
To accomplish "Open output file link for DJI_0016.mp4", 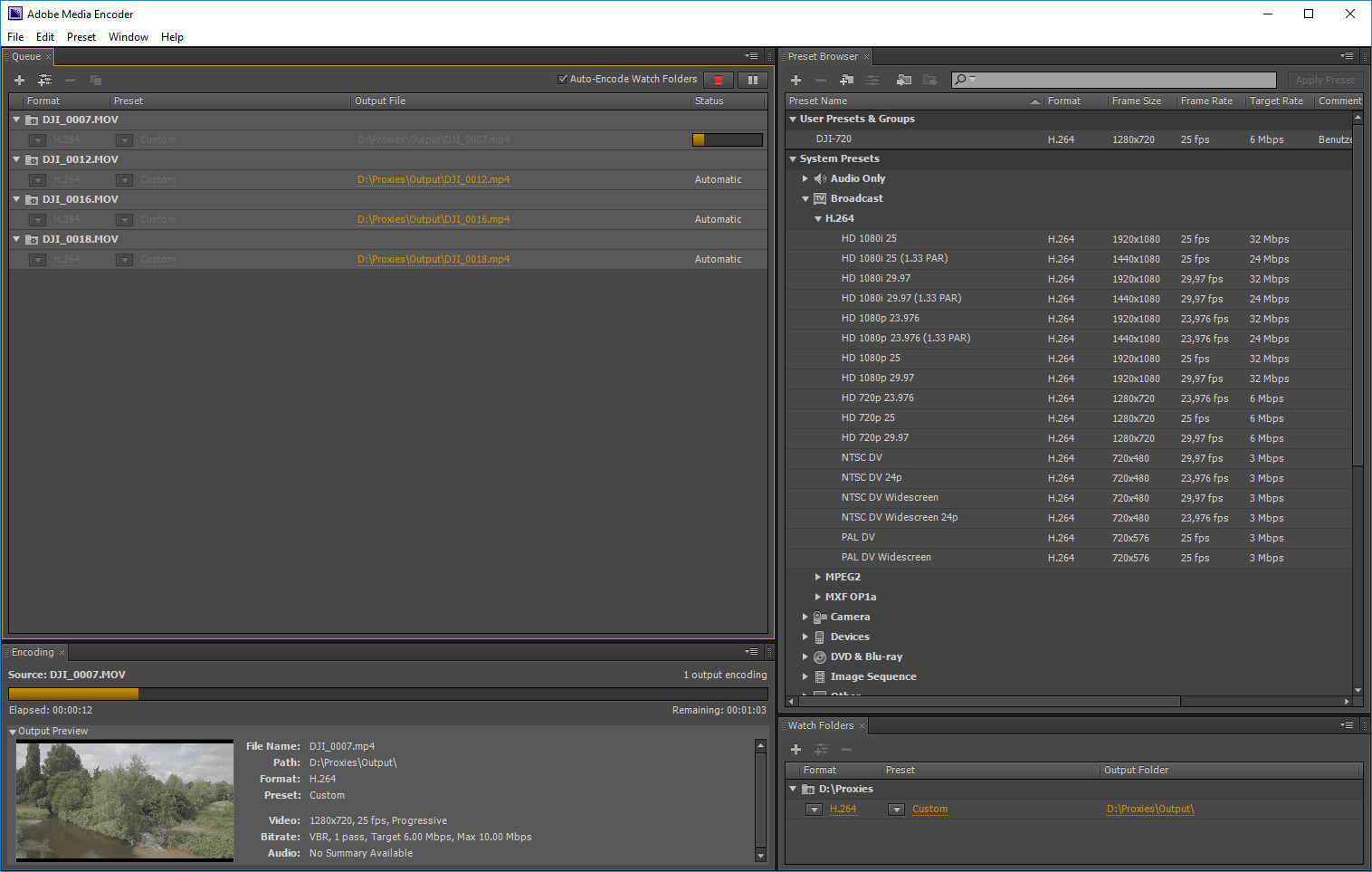I will click(434, 219).
